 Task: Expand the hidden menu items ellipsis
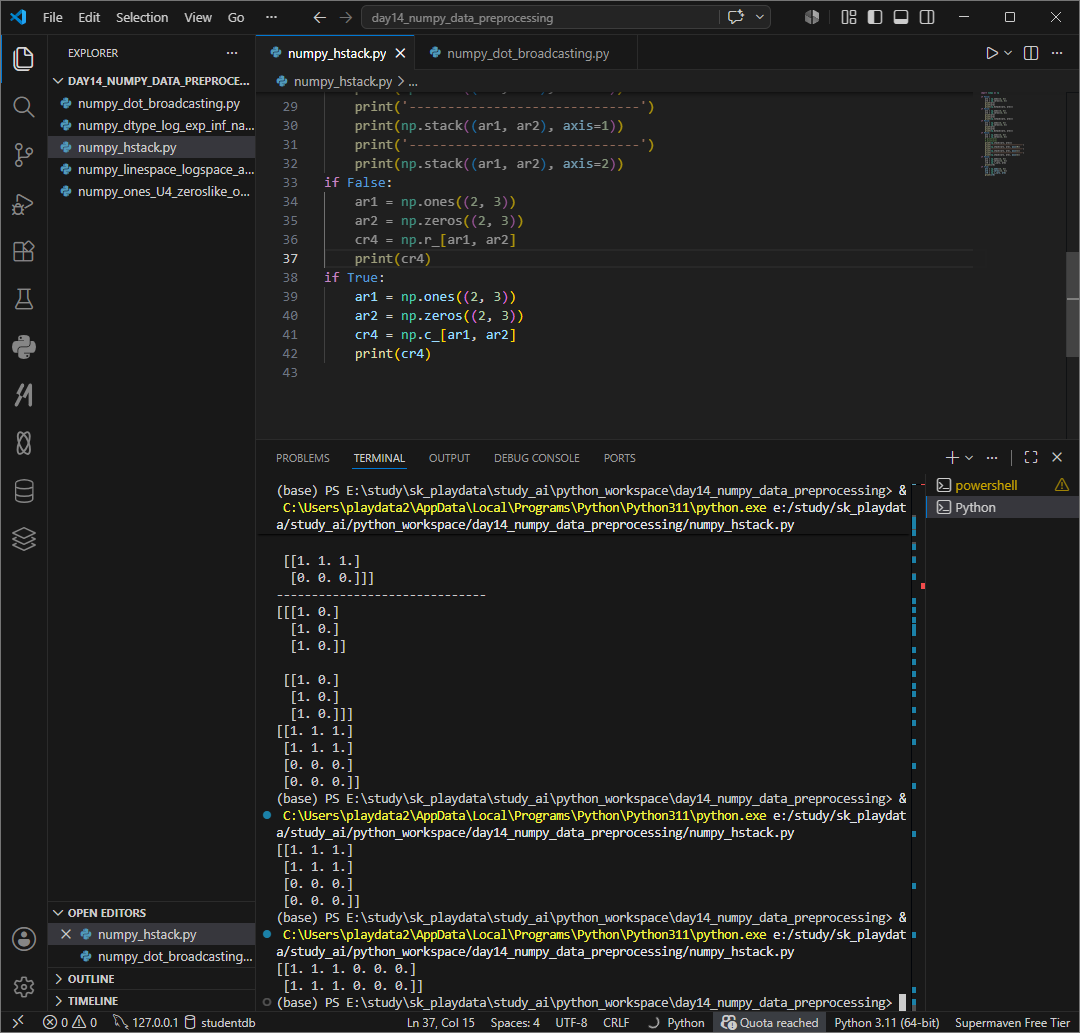[x=271, y=17]
